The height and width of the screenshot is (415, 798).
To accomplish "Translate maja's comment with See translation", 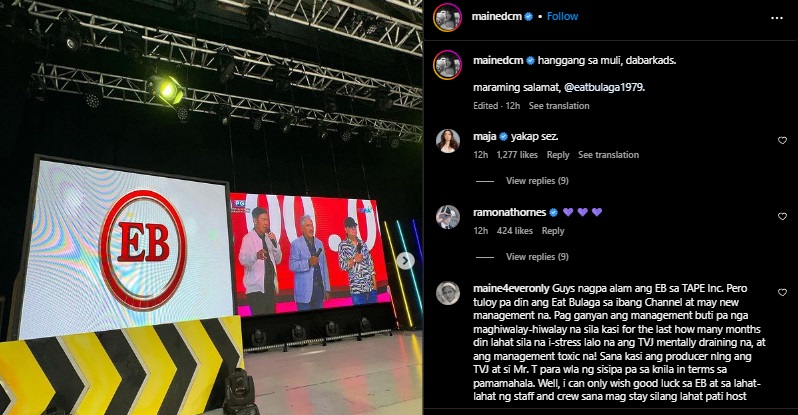I will coord(608,155).
